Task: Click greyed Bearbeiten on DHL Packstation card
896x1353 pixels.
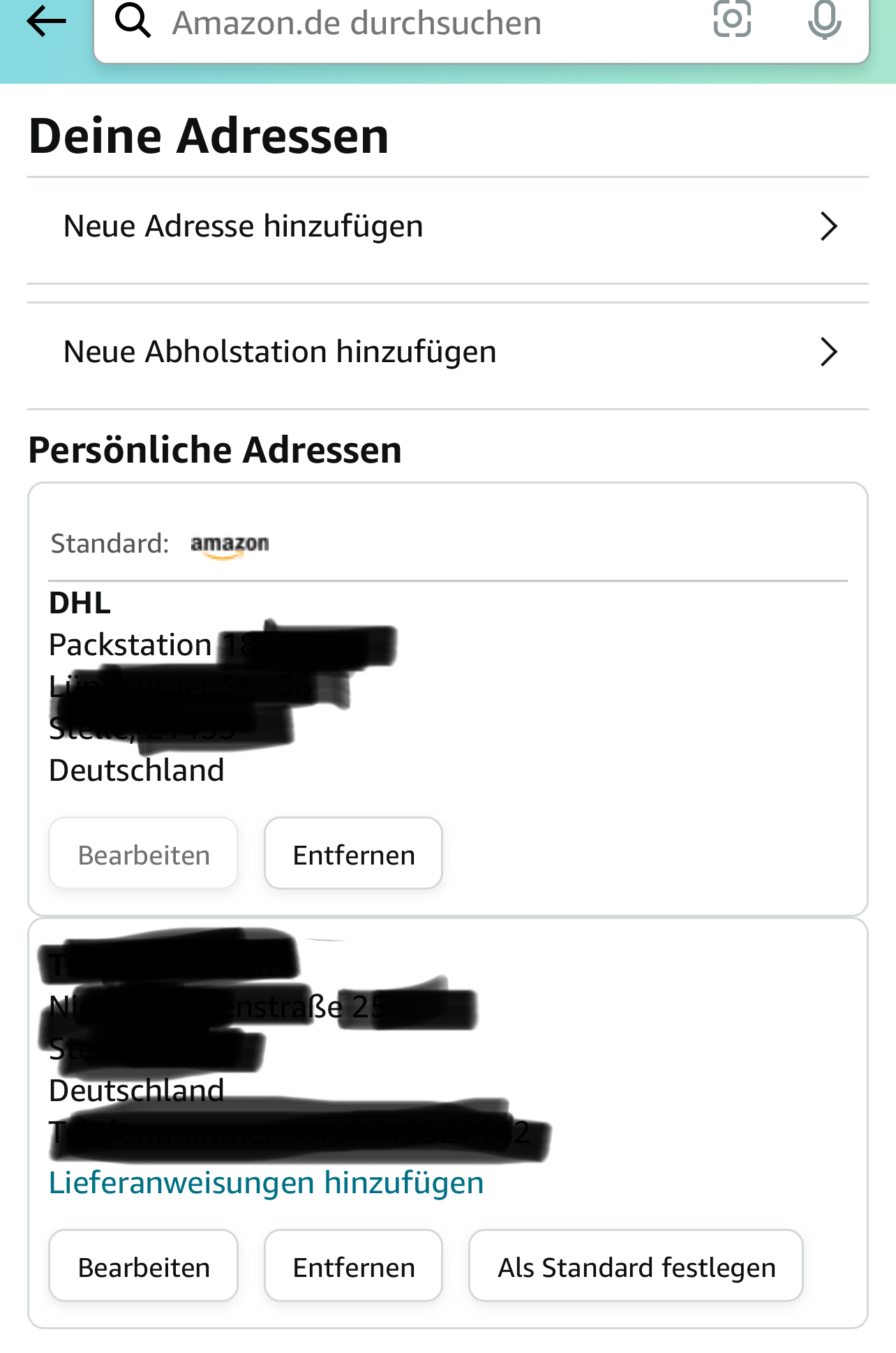Action: click(144, 853)
